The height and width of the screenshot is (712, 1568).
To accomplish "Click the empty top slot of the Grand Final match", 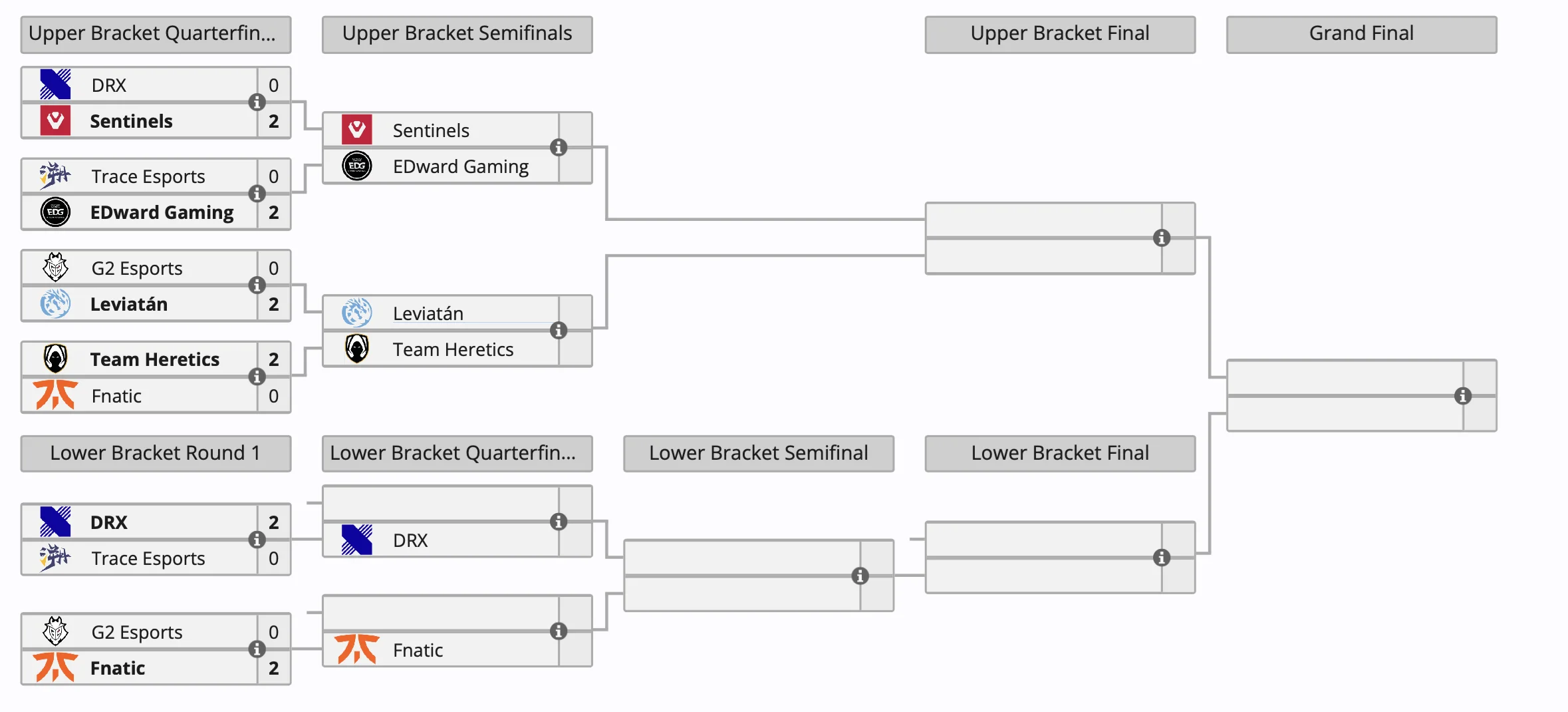I will 1345,378.
